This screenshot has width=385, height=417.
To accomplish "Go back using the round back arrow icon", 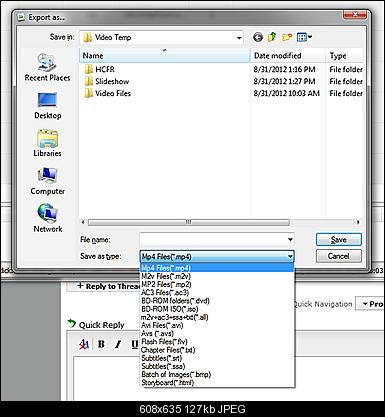I will coord(258,37).
